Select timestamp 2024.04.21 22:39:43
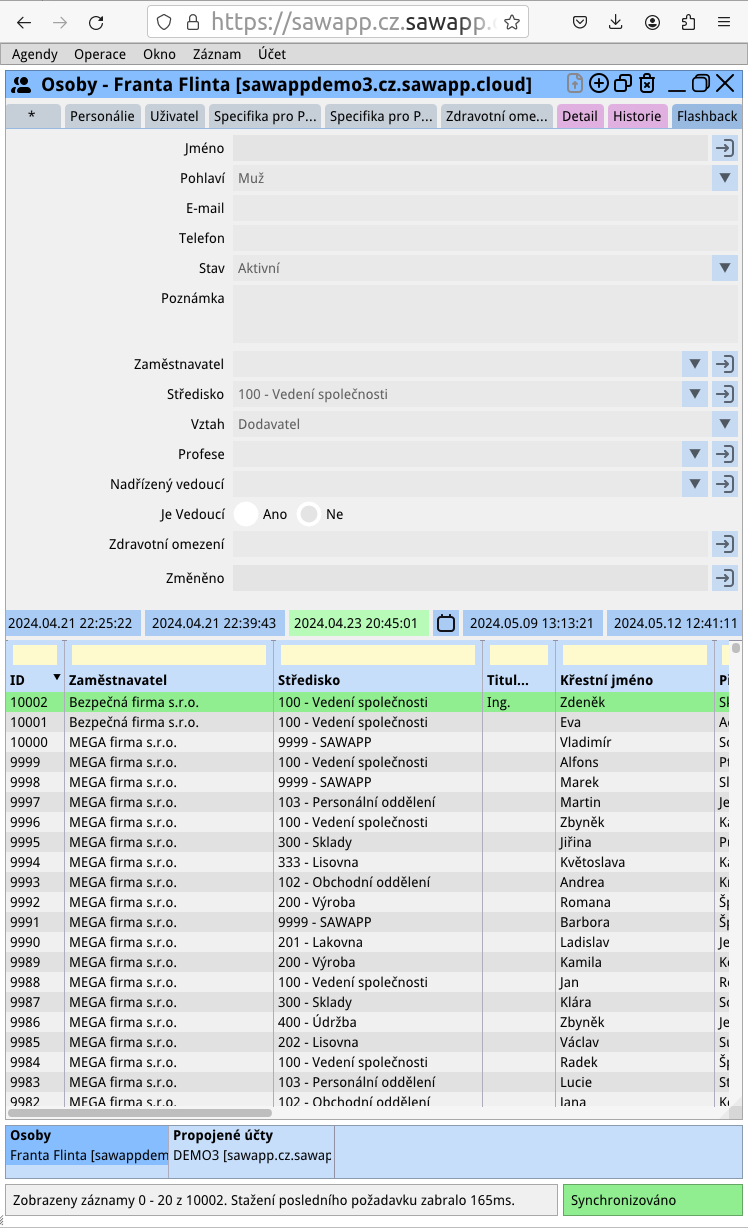 coord(214,623)
